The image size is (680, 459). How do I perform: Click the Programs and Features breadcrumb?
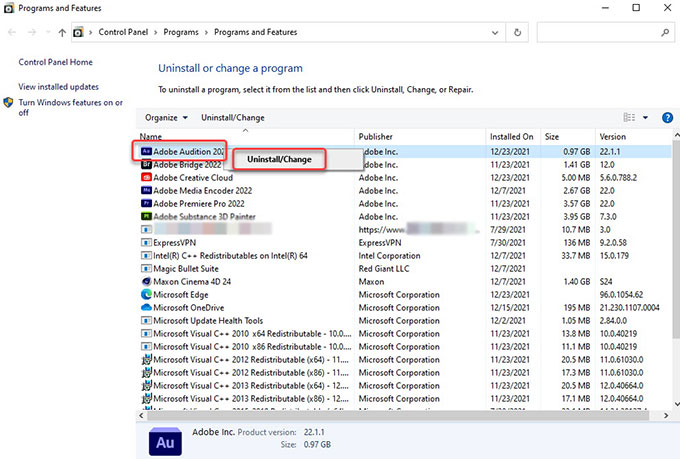[x=255, y=32]
